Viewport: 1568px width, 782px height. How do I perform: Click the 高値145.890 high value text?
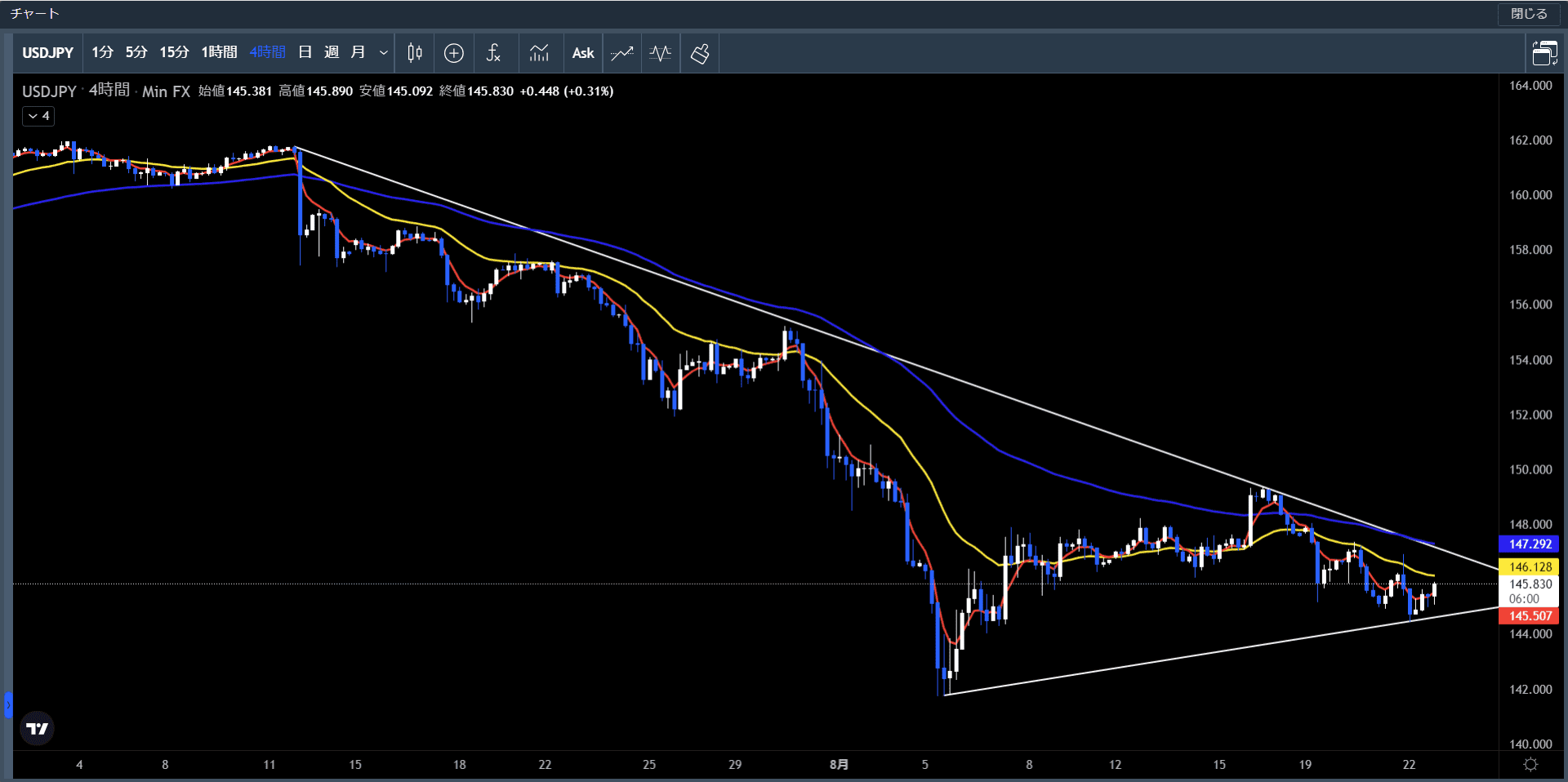[x=316, y=91]
